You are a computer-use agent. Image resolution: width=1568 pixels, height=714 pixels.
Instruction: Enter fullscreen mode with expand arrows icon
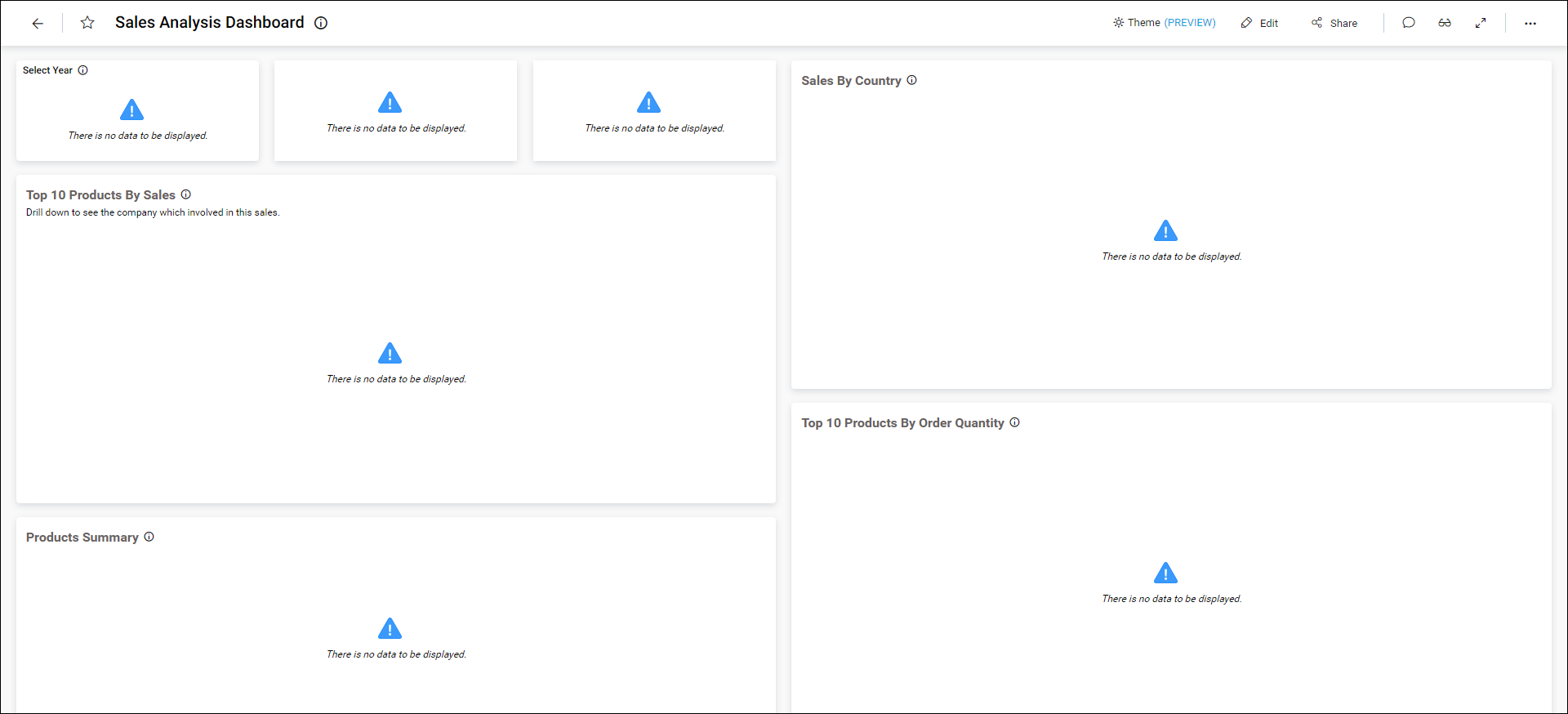point(1481,23)
